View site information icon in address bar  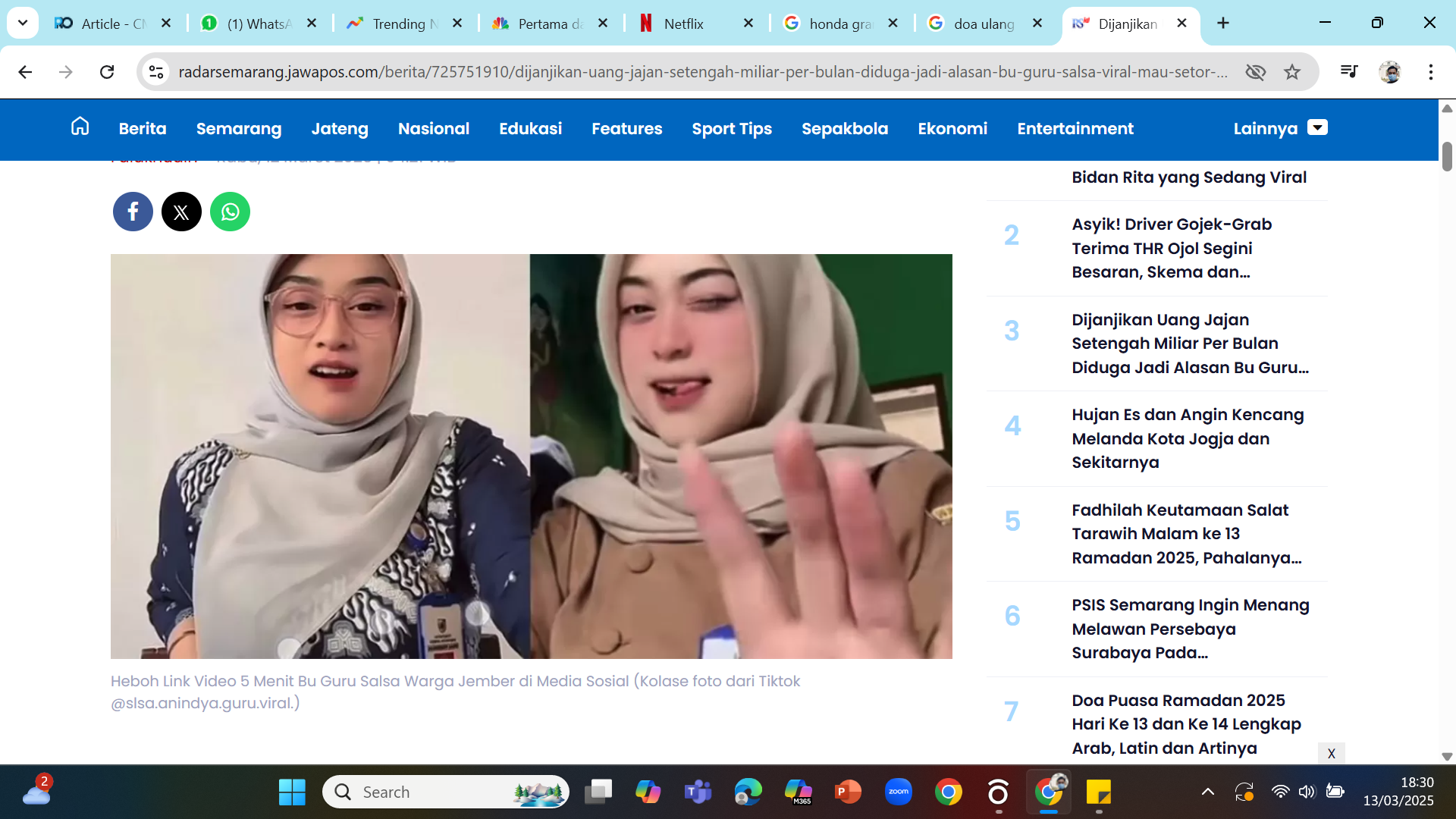pyautogui.click(x=156, y=72)
